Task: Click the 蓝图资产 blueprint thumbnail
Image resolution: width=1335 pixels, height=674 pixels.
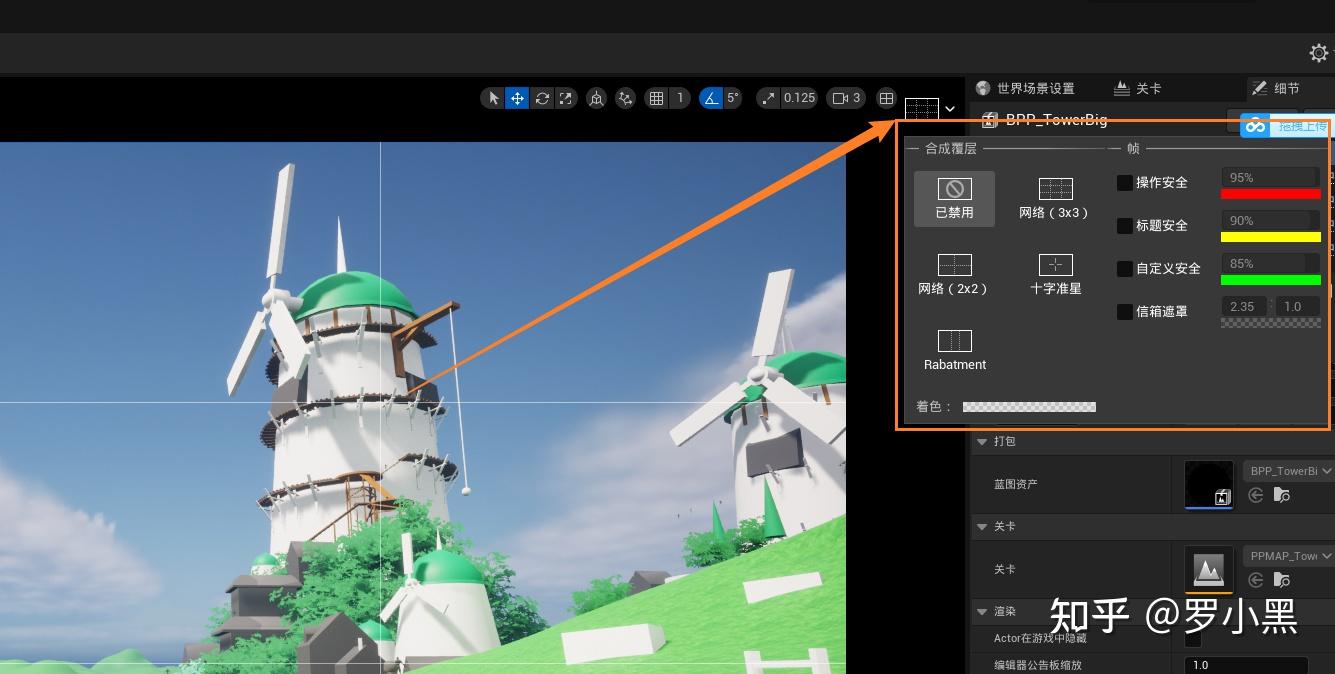Action: click(x=1209, y=484)
